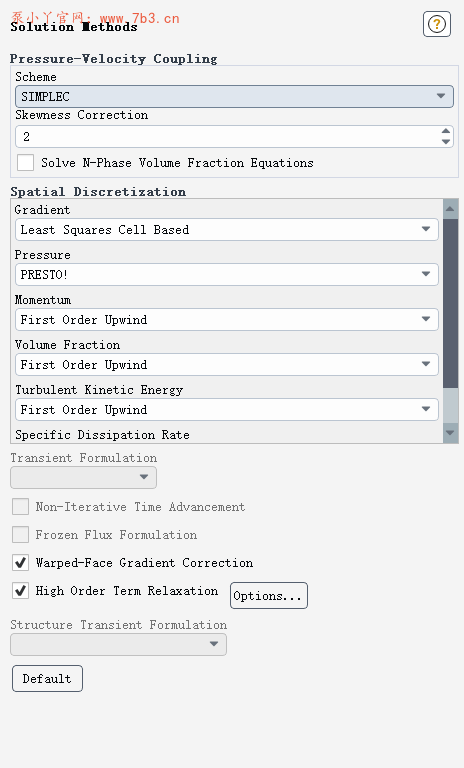Expand the Gradient Least Squares dropdown
Image resolution: width=464 pixels, height=768 pixels.
tap(227, 230)
